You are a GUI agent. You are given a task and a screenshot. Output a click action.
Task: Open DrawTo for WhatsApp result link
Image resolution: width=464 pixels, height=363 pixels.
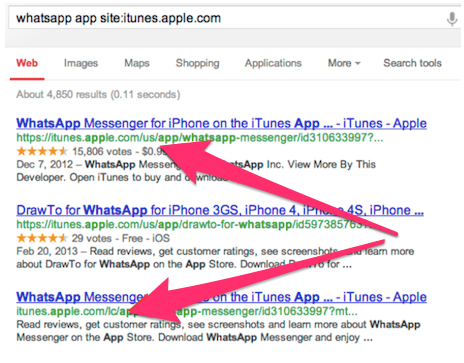(220, 210)
